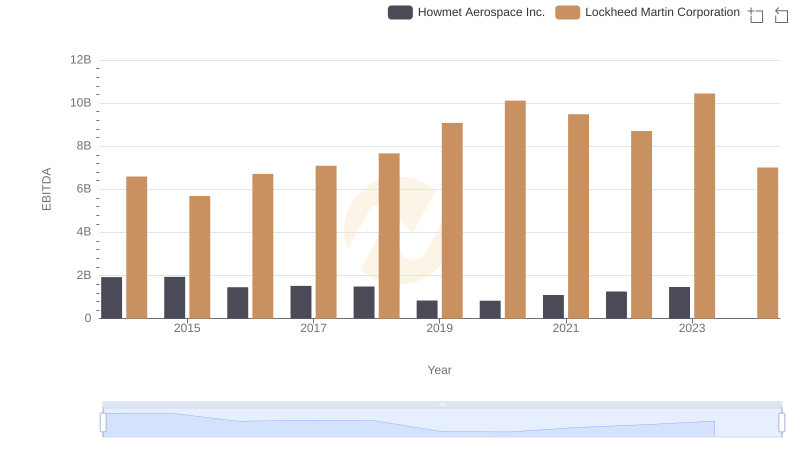
Task: Click the 12B y-axis label
Action: (x=81, y=60)
